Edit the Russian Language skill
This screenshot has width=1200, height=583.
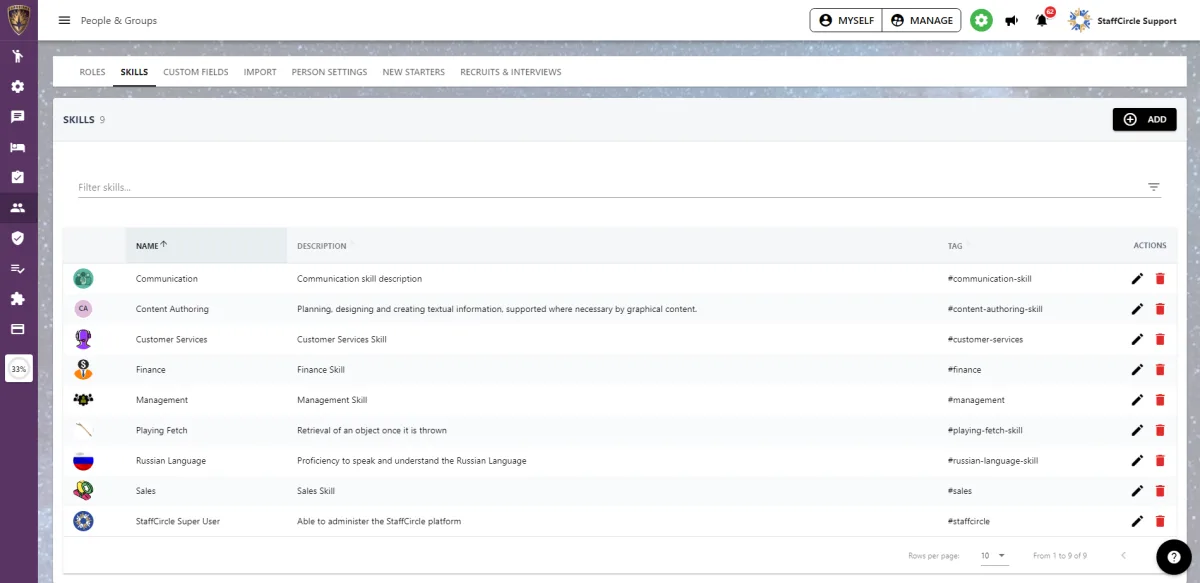[x=1137, y=461]
